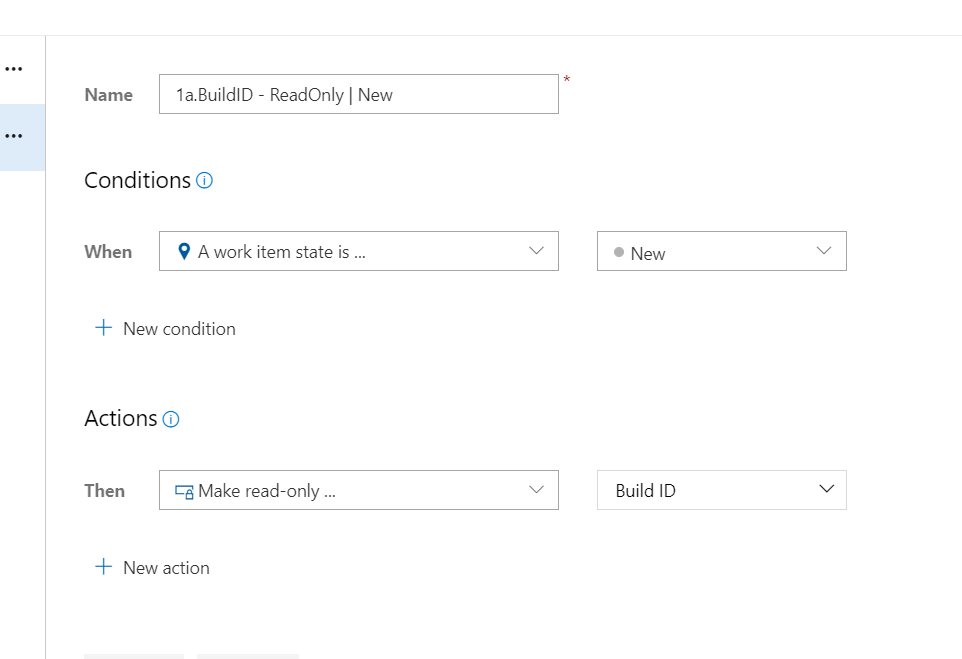
Task: Open the Build ID field dropdown arrow
Action: [x=826, y=489]
